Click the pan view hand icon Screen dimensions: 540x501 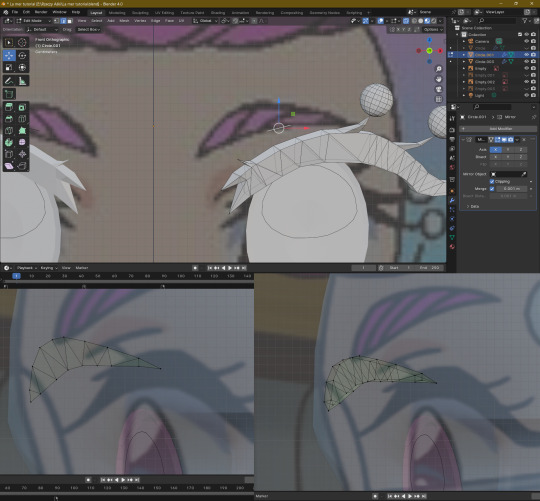tap(439, 79)
